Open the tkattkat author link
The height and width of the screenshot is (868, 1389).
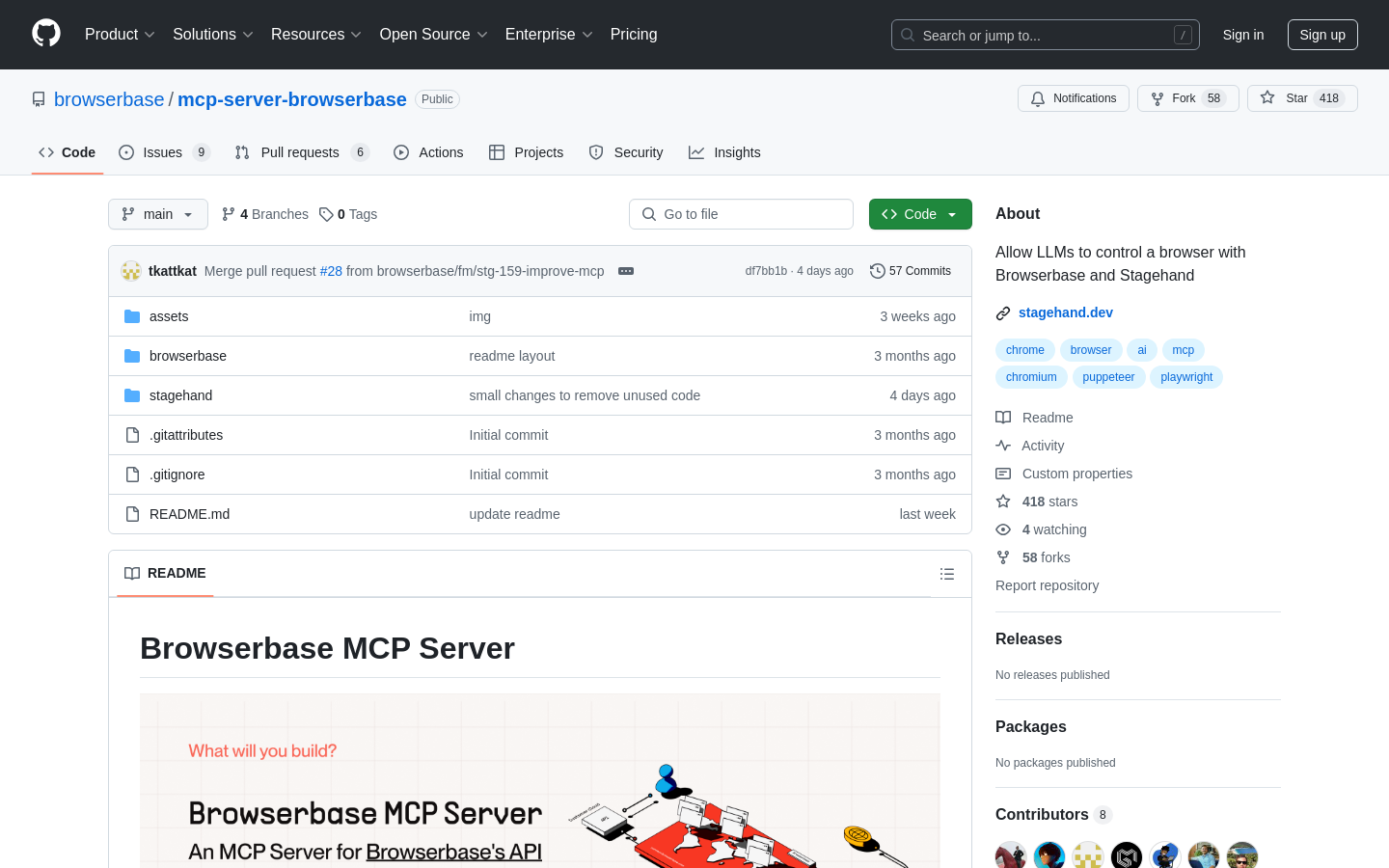(173, 271)
